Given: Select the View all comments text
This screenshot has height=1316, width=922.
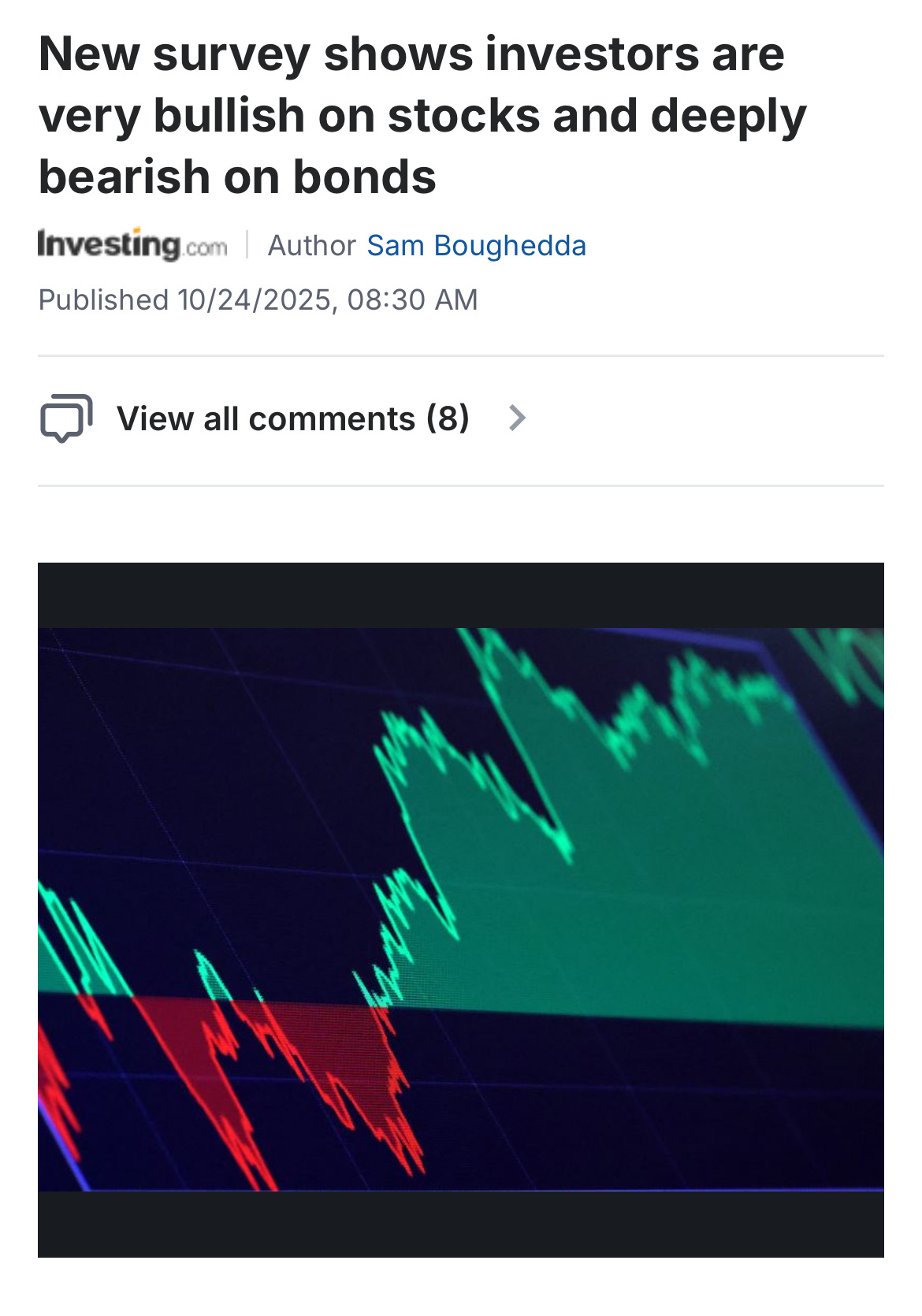Looking at the screenshot, I should click(266, 418).
